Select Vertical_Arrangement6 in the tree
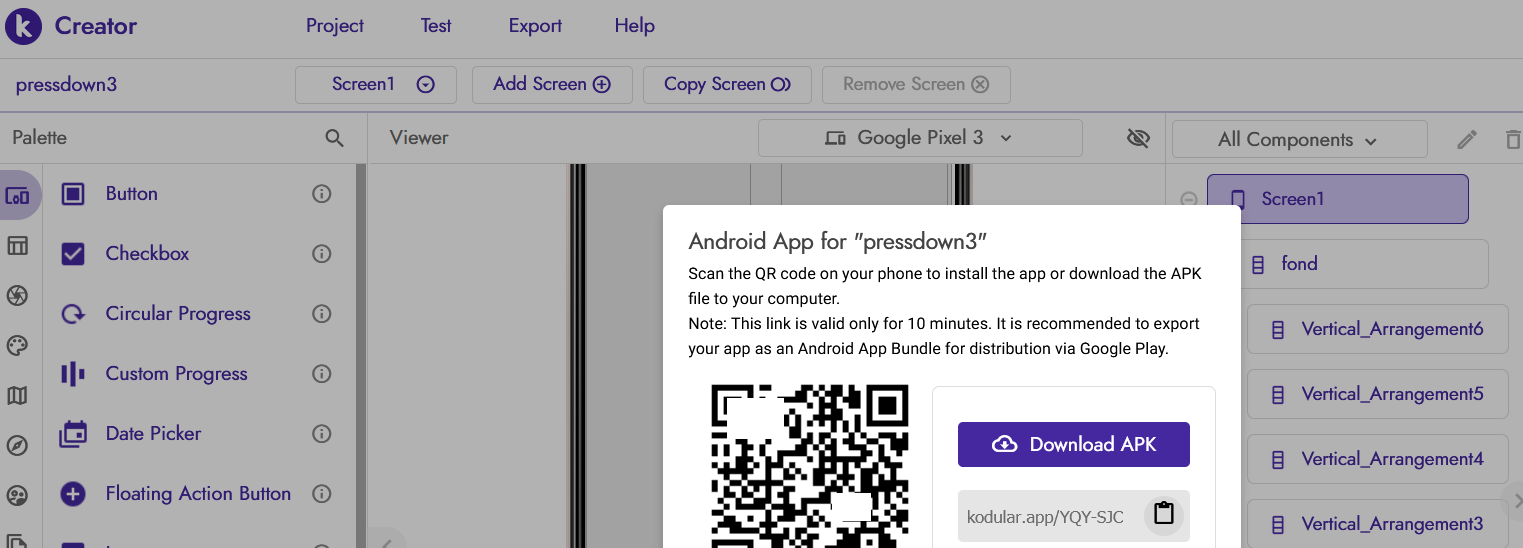This screenshot has width=1523, height=548. point(1377,329)
